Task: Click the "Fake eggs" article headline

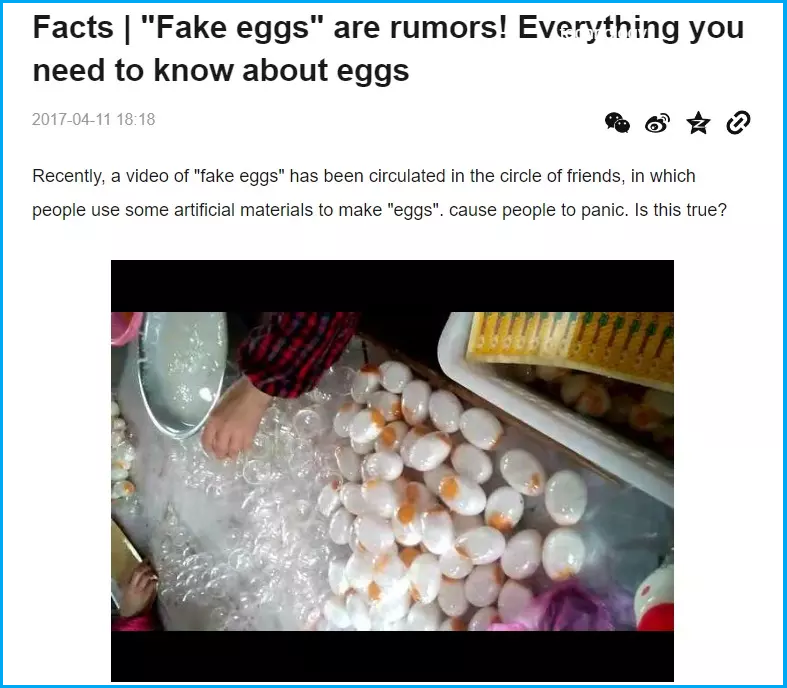Action: click(388, 48)
